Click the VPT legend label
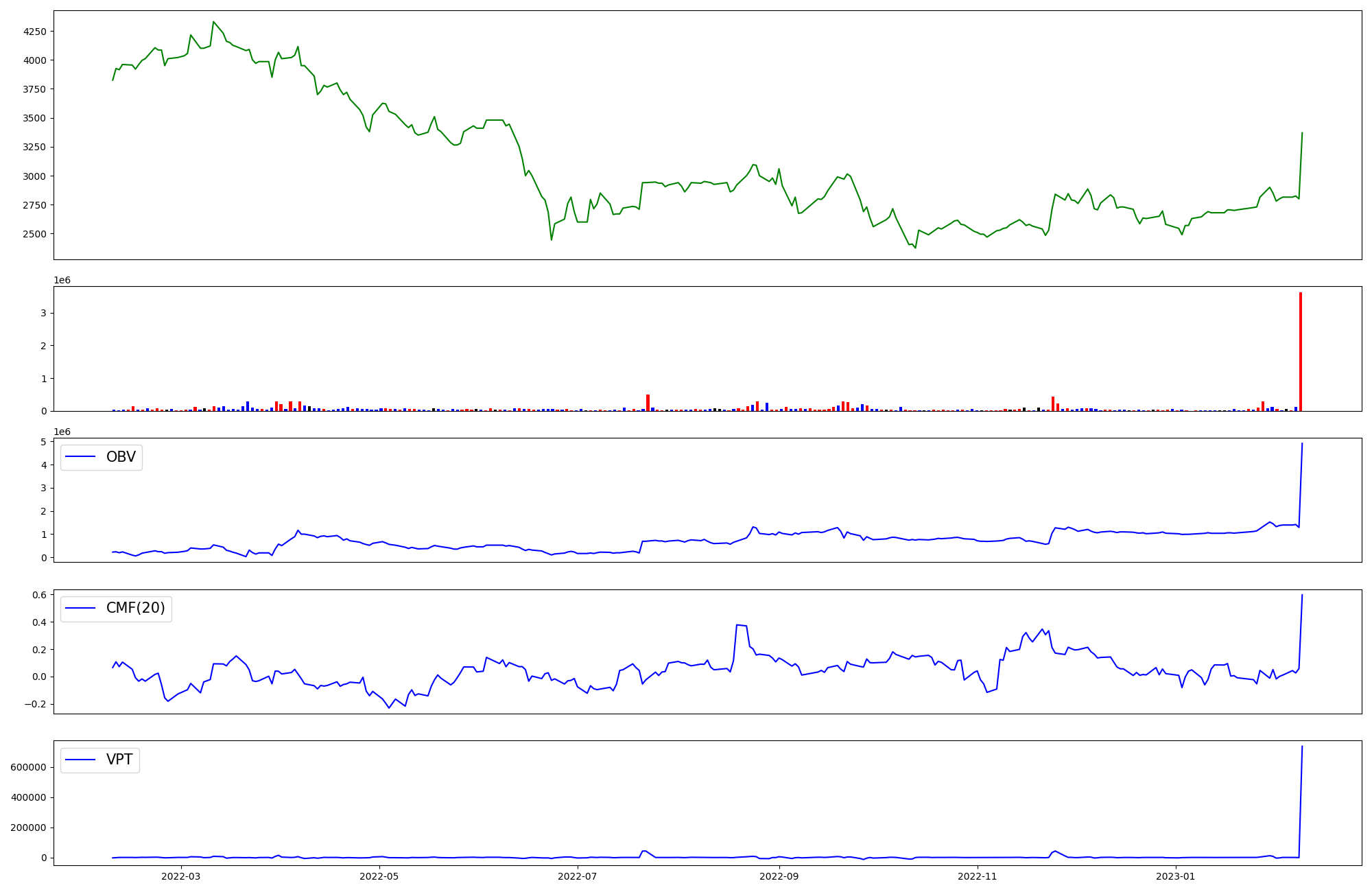This screenshot has height=892, width=1372. [x=119, y=760]
